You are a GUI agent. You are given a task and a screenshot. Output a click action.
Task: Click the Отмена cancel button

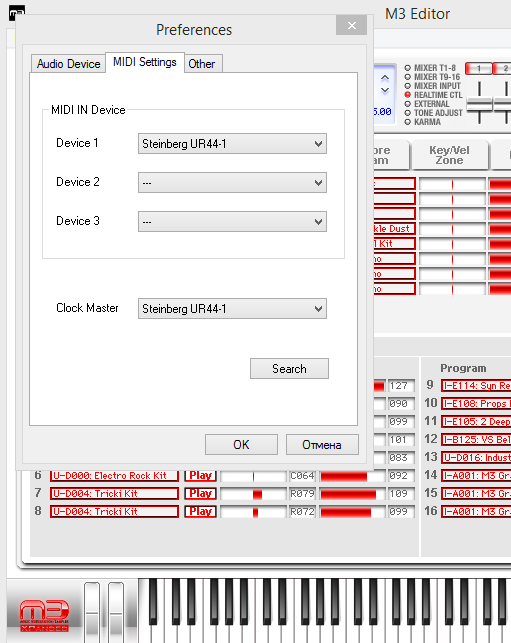pos(322,445)
